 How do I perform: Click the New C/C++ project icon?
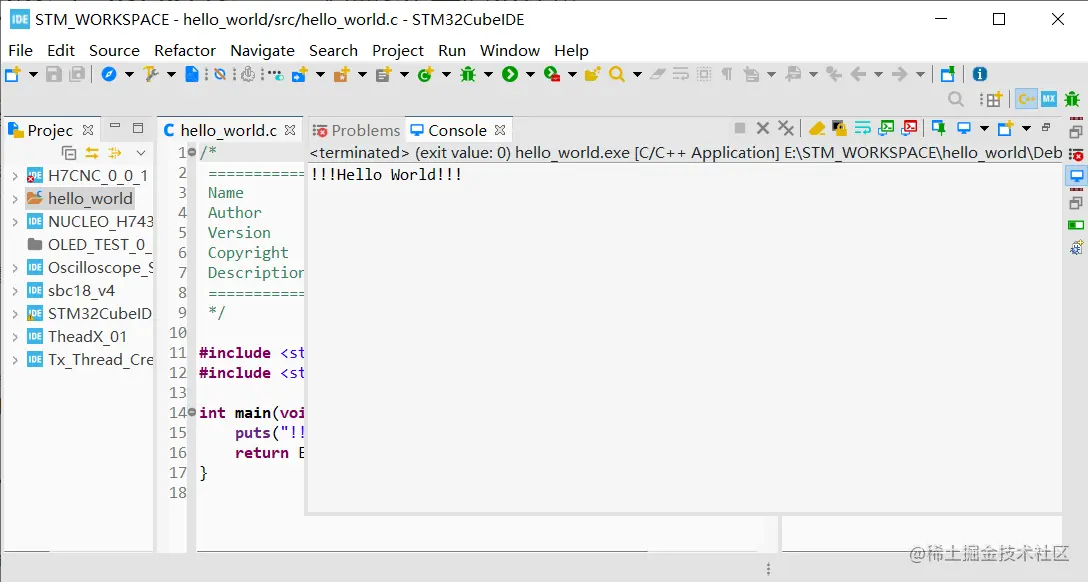300,74
